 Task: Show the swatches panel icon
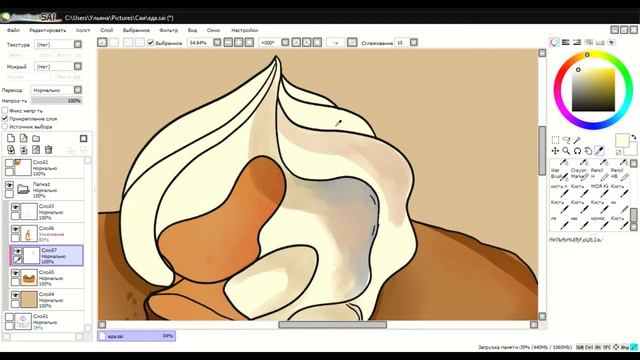tap(600, 42)
